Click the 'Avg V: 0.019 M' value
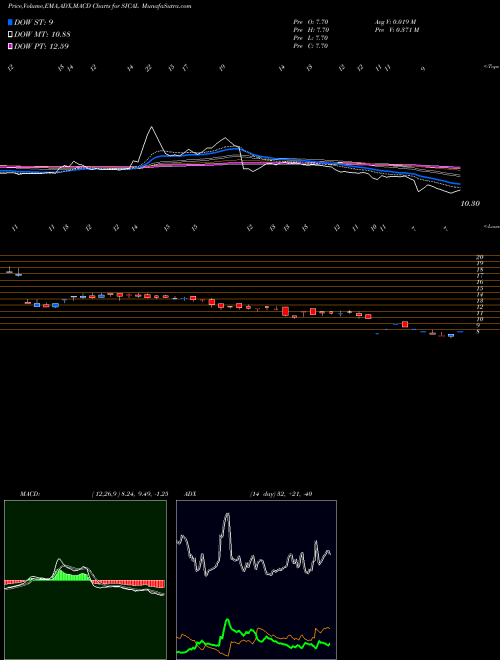The image size is (500, 660). [396, 22]
